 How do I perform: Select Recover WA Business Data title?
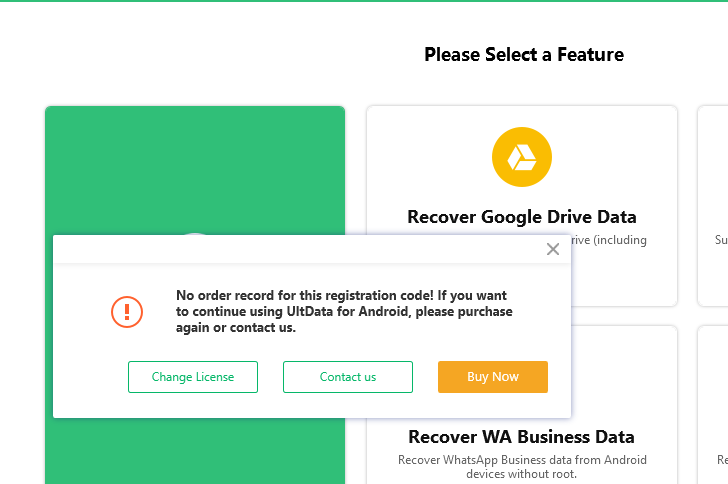point(521,437)
